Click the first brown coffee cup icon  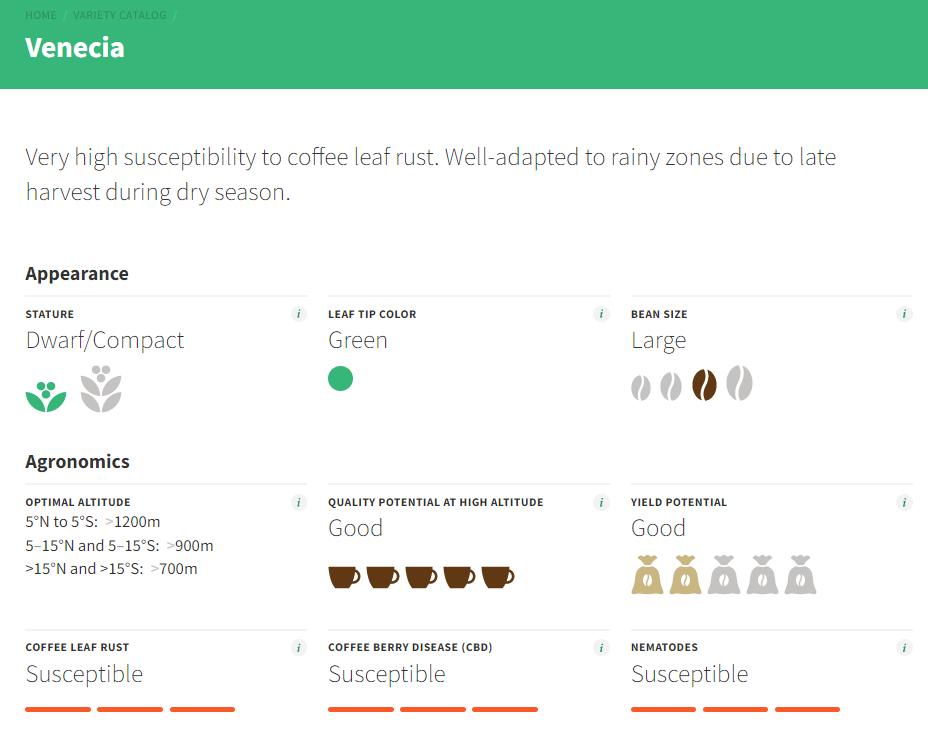click(344, 576)
